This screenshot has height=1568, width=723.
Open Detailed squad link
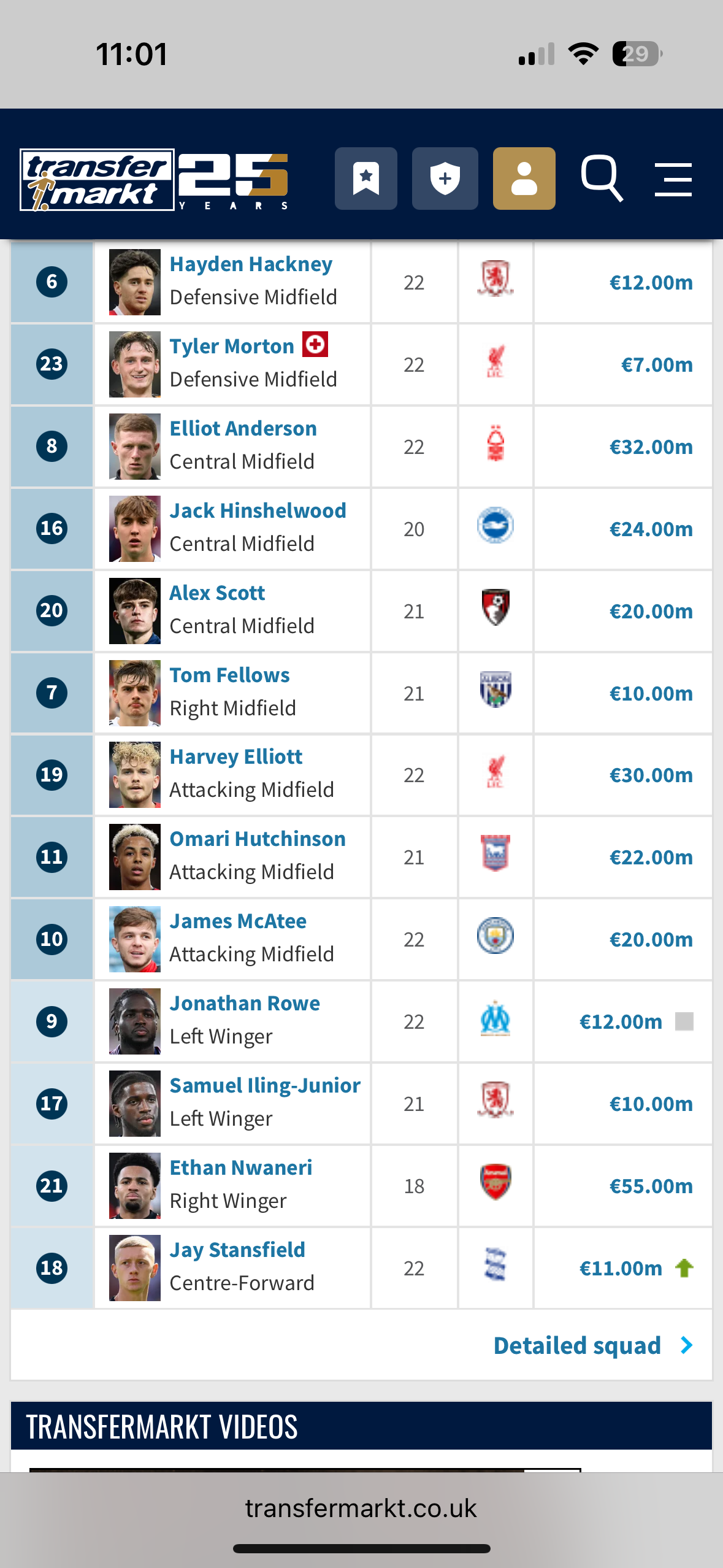(x=577, y=1345)
